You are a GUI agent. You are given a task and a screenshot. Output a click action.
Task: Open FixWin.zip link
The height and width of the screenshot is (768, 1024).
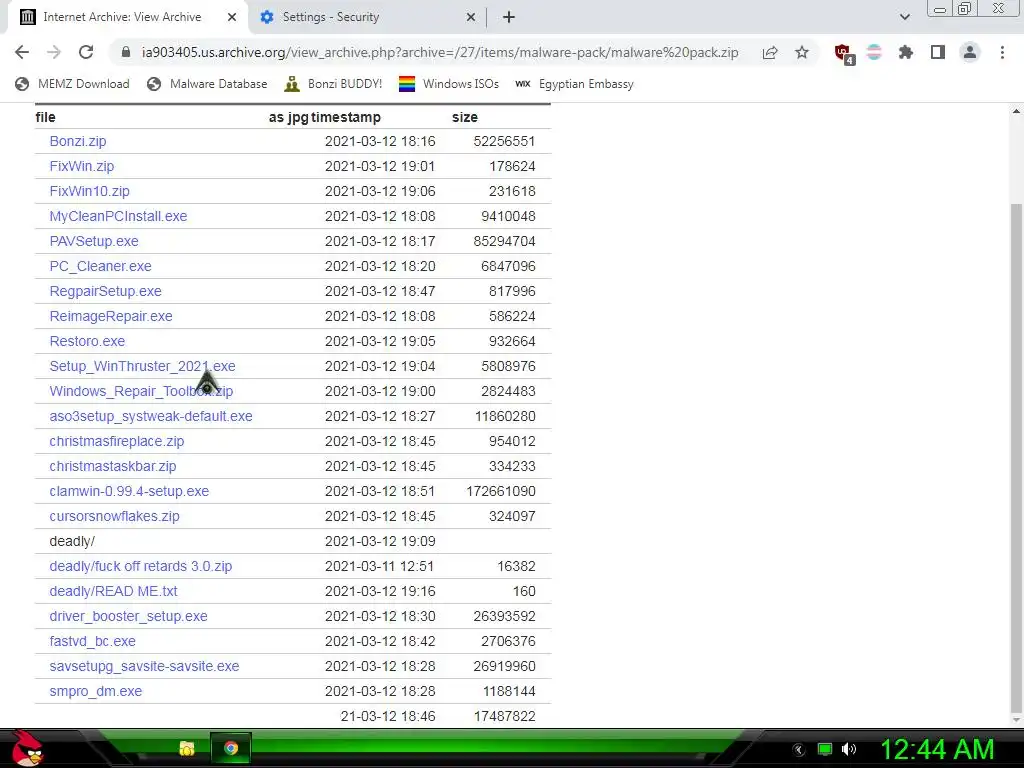coord(82,166)
